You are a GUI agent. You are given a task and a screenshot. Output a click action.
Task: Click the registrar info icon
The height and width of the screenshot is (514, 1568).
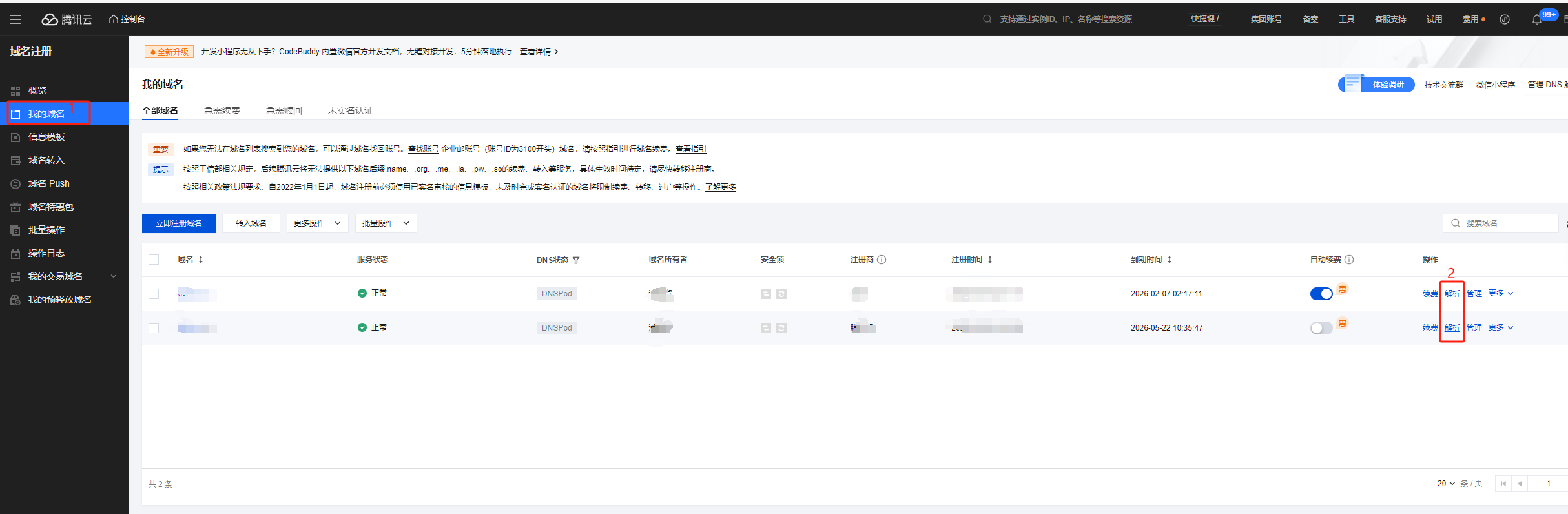[882, 260]
